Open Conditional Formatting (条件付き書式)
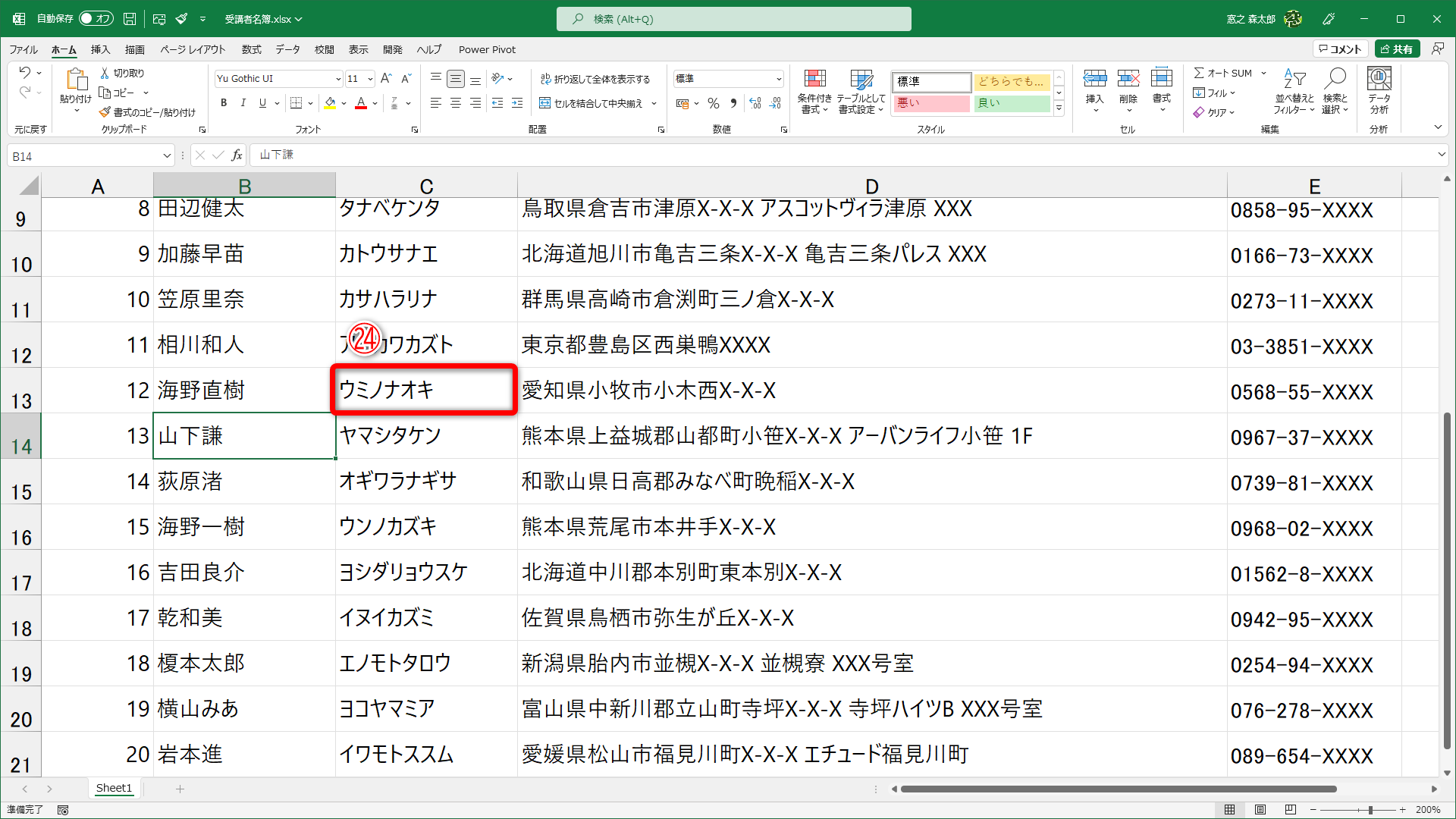The image size is (1456, 819). [x=814, y=91]
